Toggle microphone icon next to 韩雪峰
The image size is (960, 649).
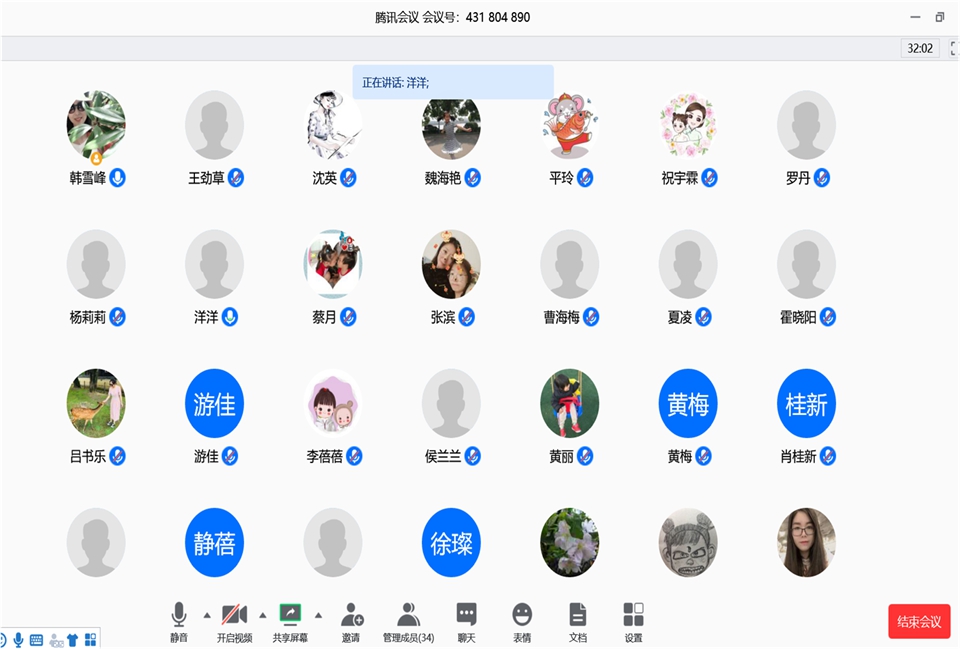tap(118, 178)
